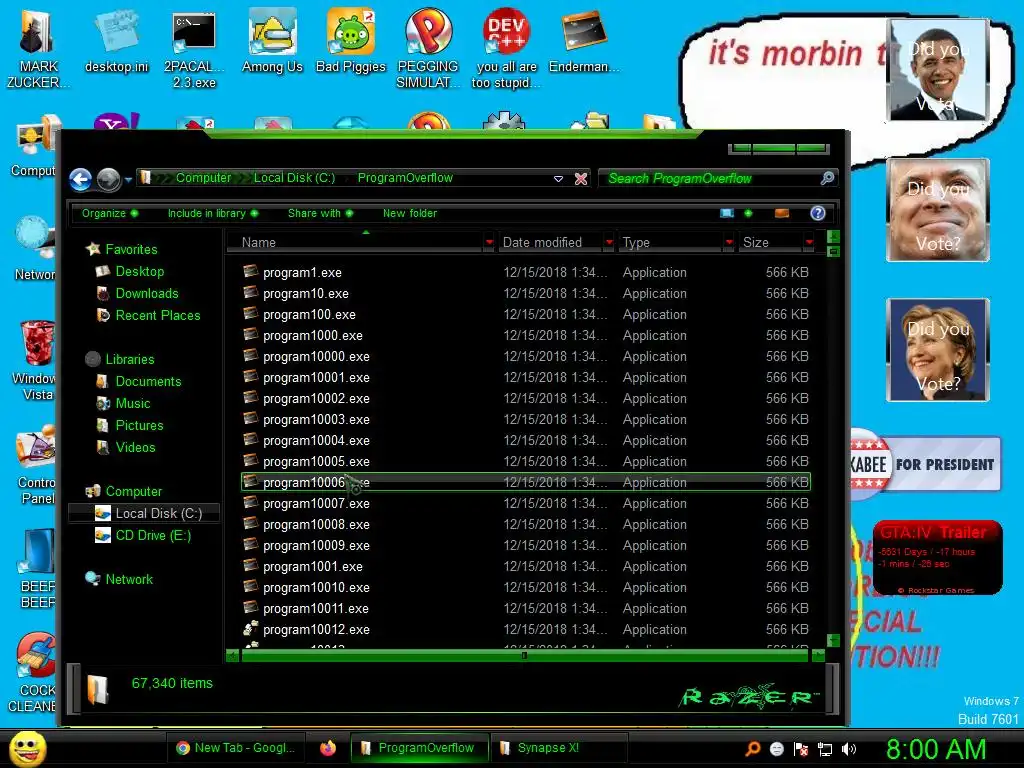Select CD Drive (E:) in tree
The image size is (1024, 768).
point(153,536)
